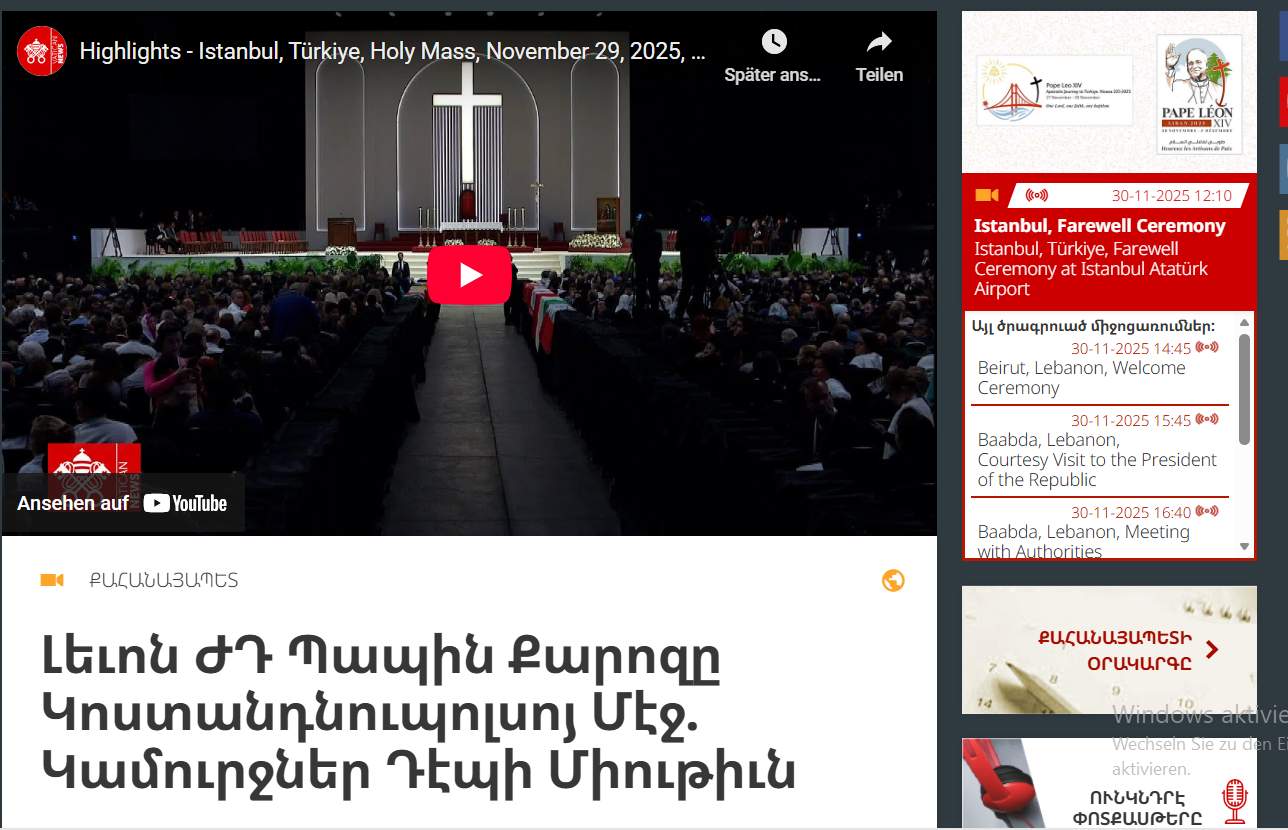Open 'Beirut, Lebanon, Welcome Ceremony' event
The width and height of the screenshot is (1288, 830).
(1082, 378)
